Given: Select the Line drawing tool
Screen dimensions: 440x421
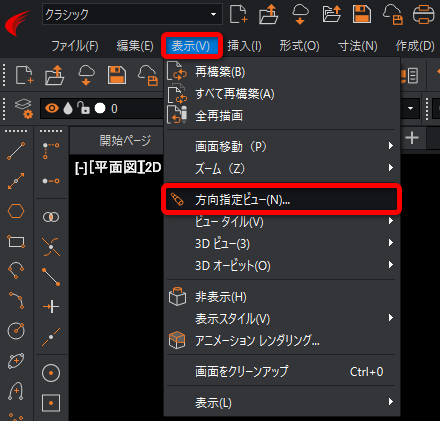Looking at the screenshot, I should pyautogui.click(x=16, y=151).
